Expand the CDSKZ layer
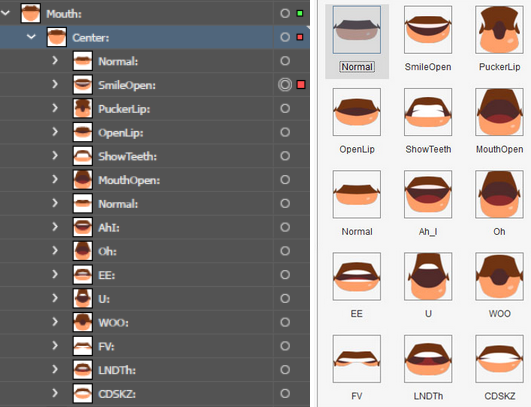Screen dimensions: 531x407 [55, 393]
